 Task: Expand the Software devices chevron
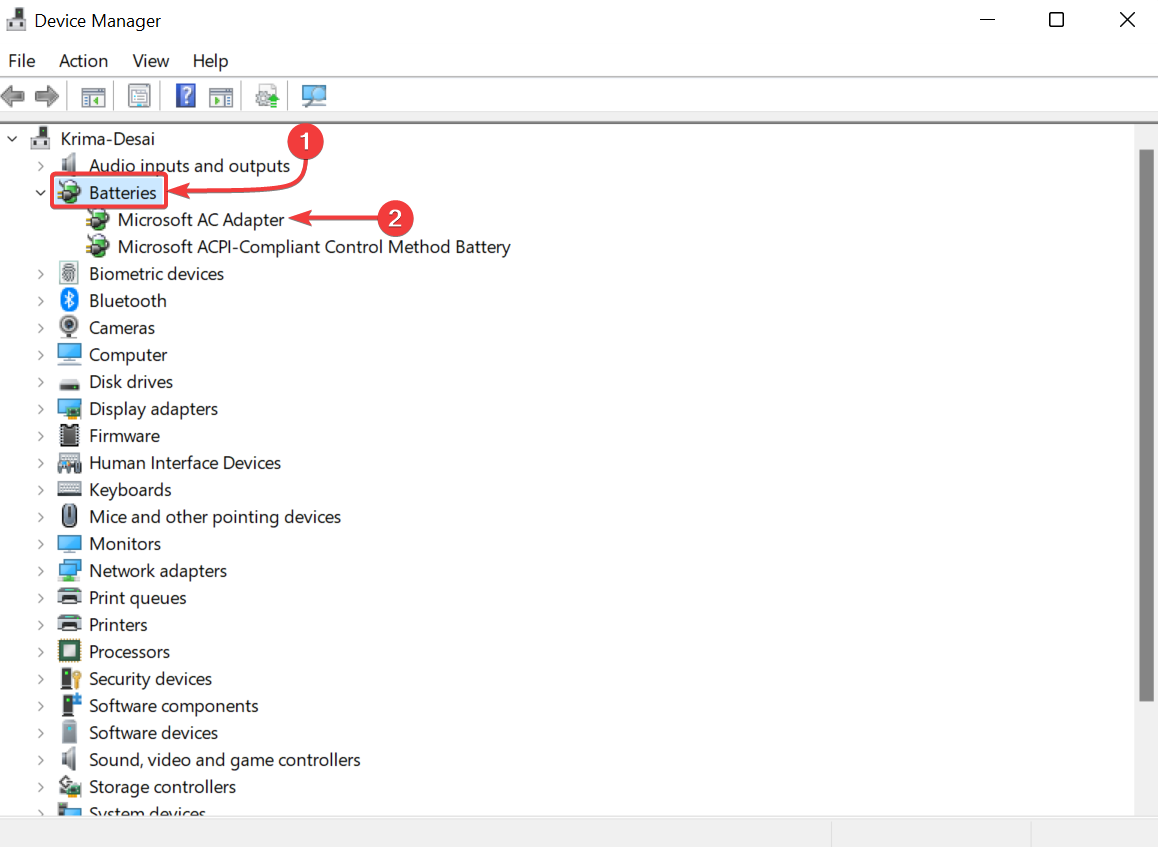41,733
